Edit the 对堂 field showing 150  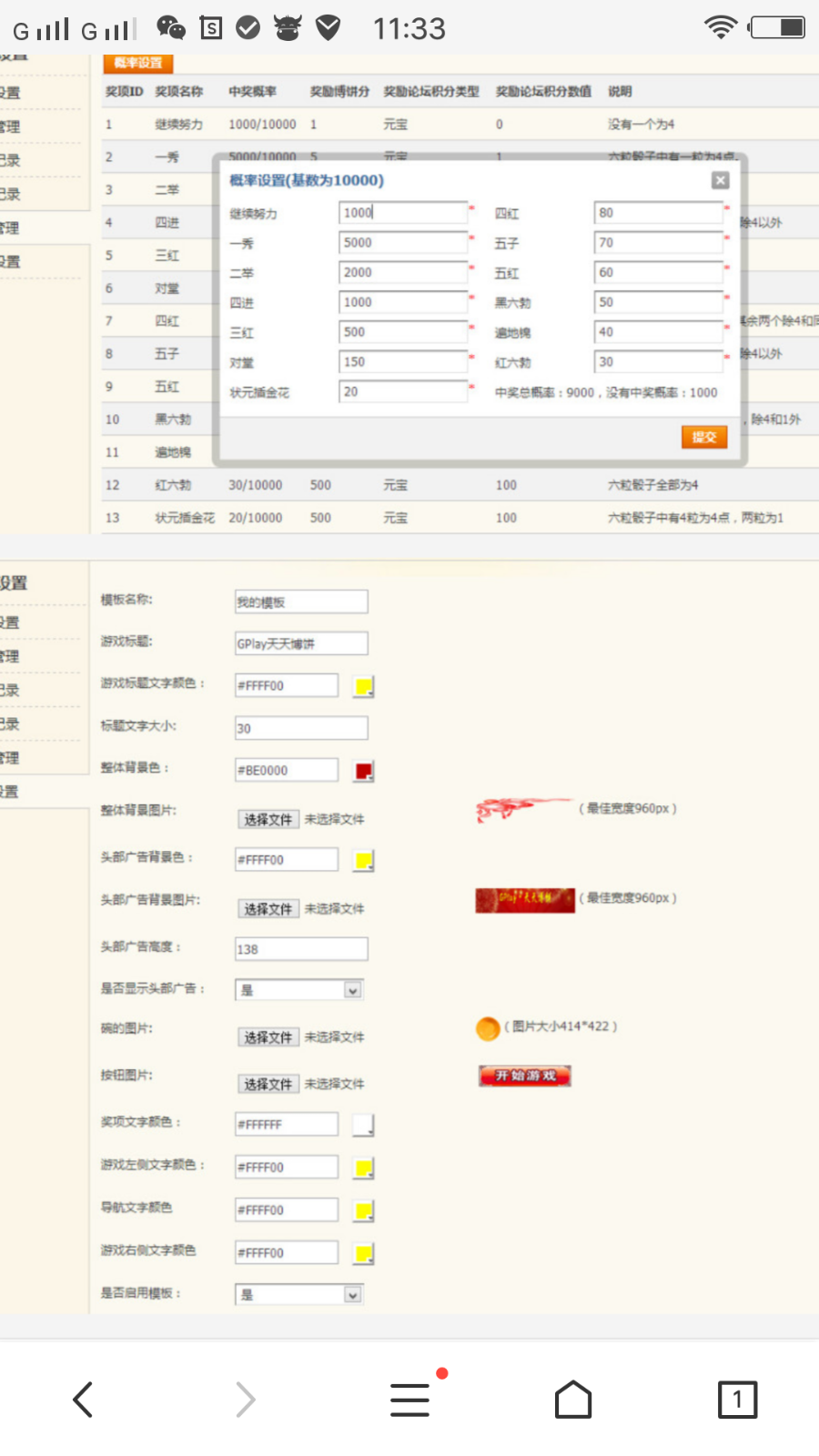point(403,361)
